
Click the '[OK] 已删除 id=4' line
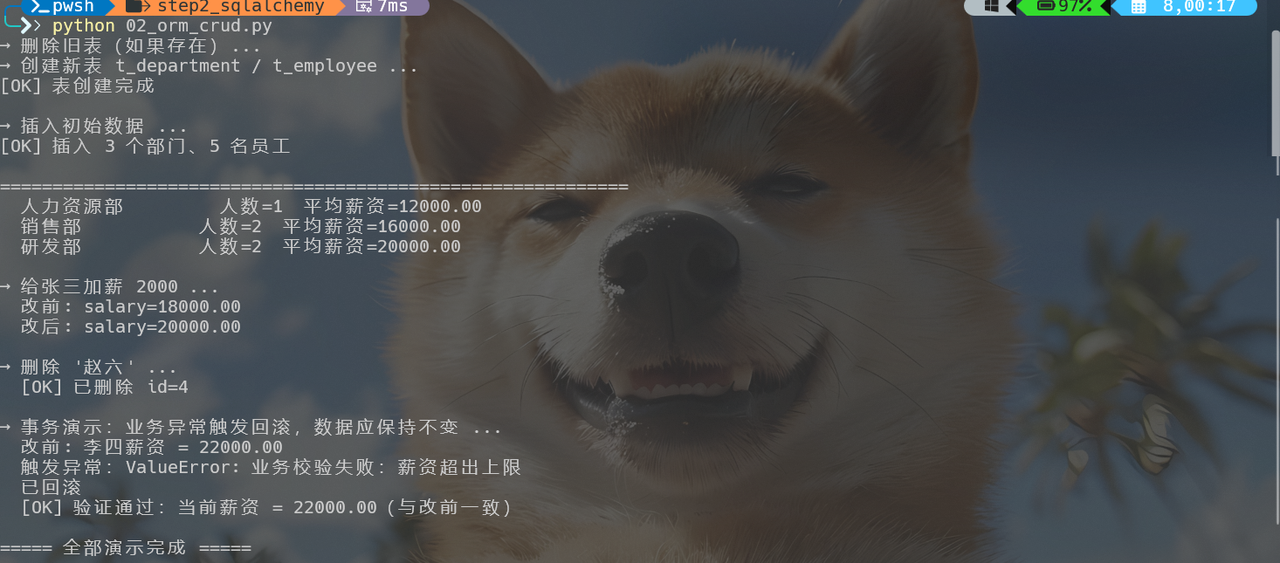coord(105,387)
